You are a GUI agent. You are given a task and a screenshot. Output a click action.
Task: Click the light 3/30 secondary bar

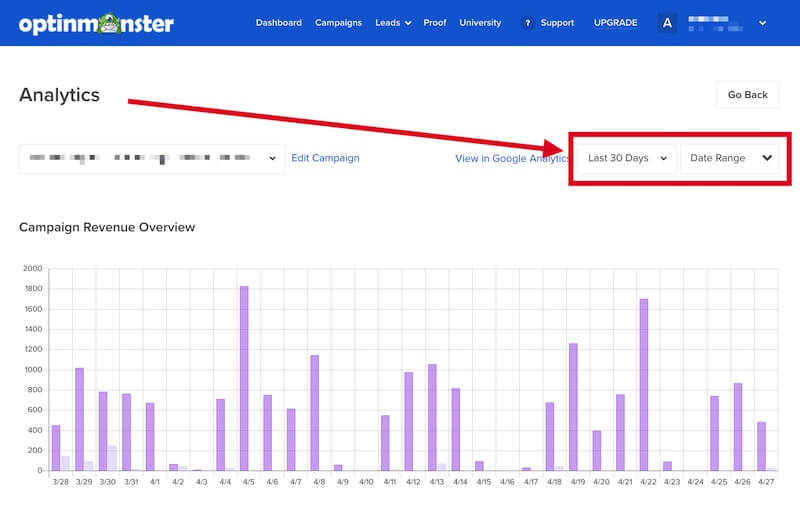pyautogui.click(x=112, y=458)
